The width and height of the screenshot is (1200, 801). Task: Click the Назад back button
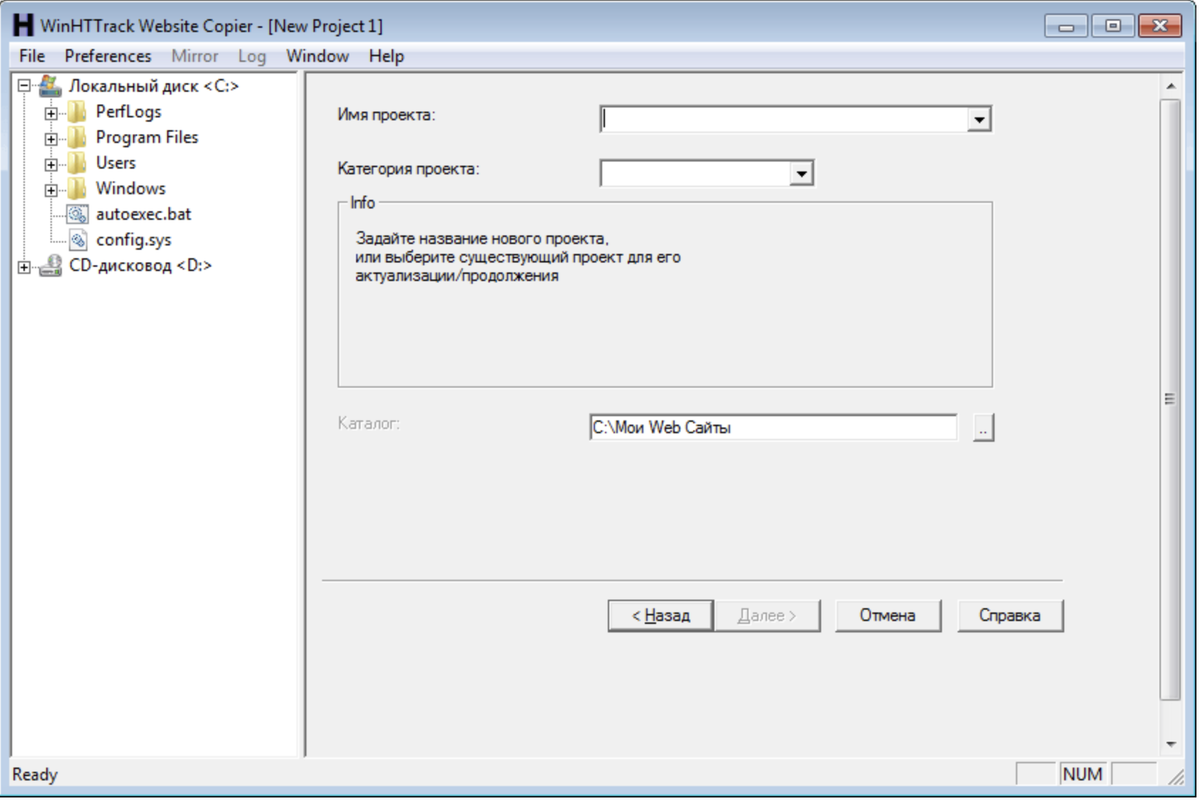(661, 616)
